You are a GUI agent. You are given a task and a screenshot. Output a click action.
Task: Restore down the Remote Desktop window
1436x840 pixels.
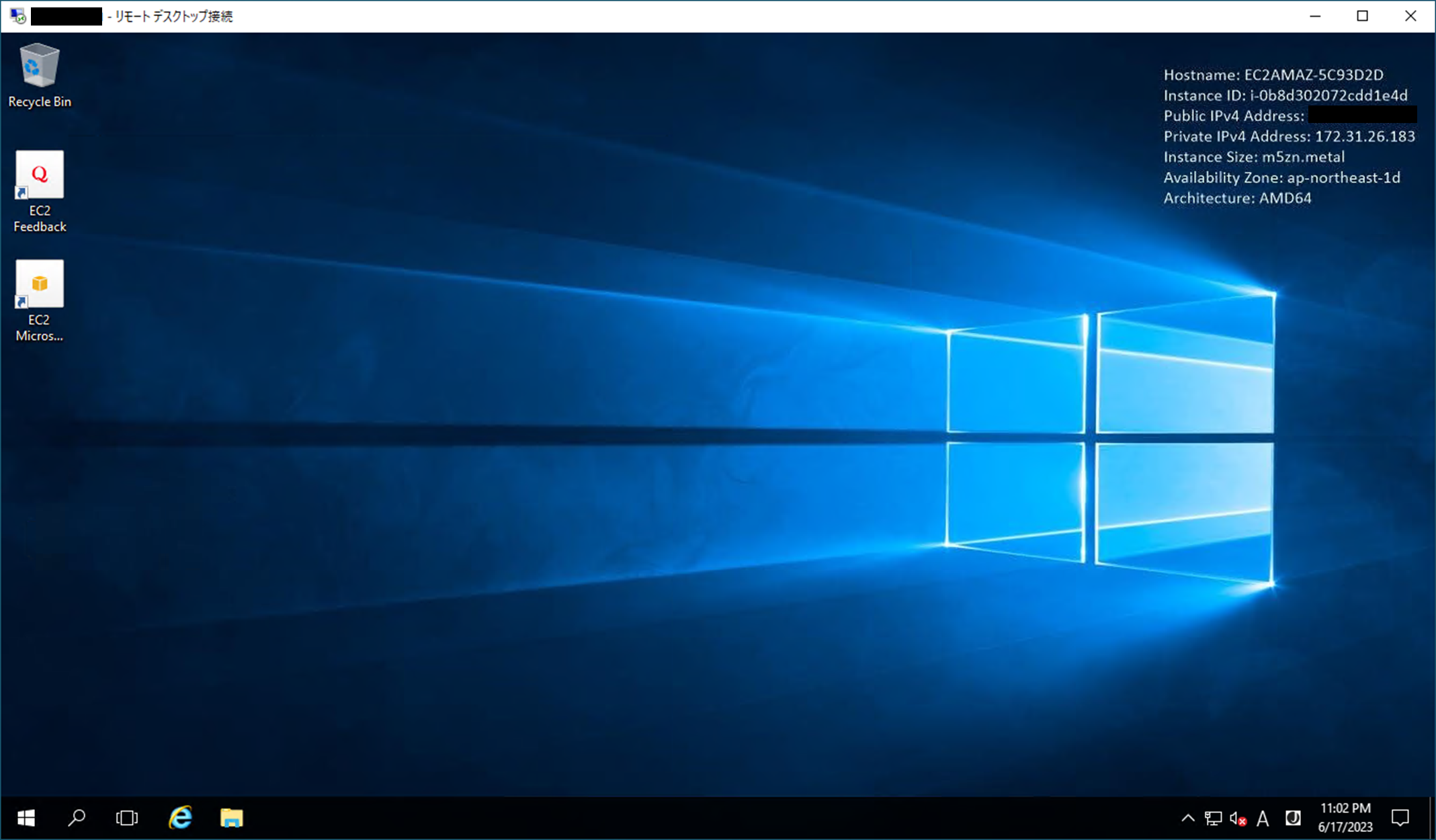1362,16
